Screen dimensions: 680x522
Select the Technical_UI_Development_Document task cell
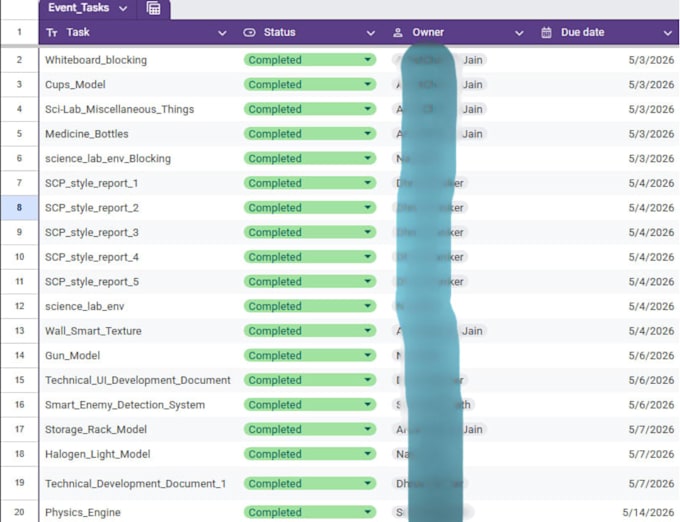138,380
